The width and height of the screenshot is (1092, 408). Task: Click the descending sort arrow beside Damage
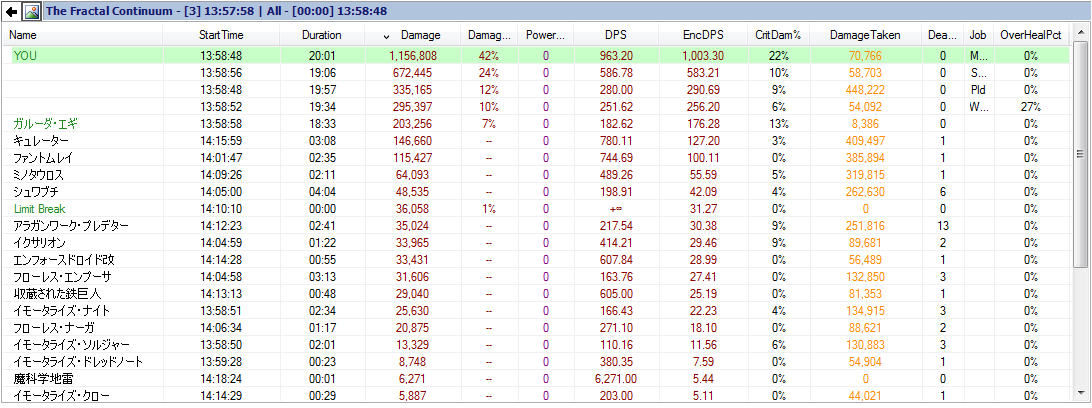coord(387,36)
